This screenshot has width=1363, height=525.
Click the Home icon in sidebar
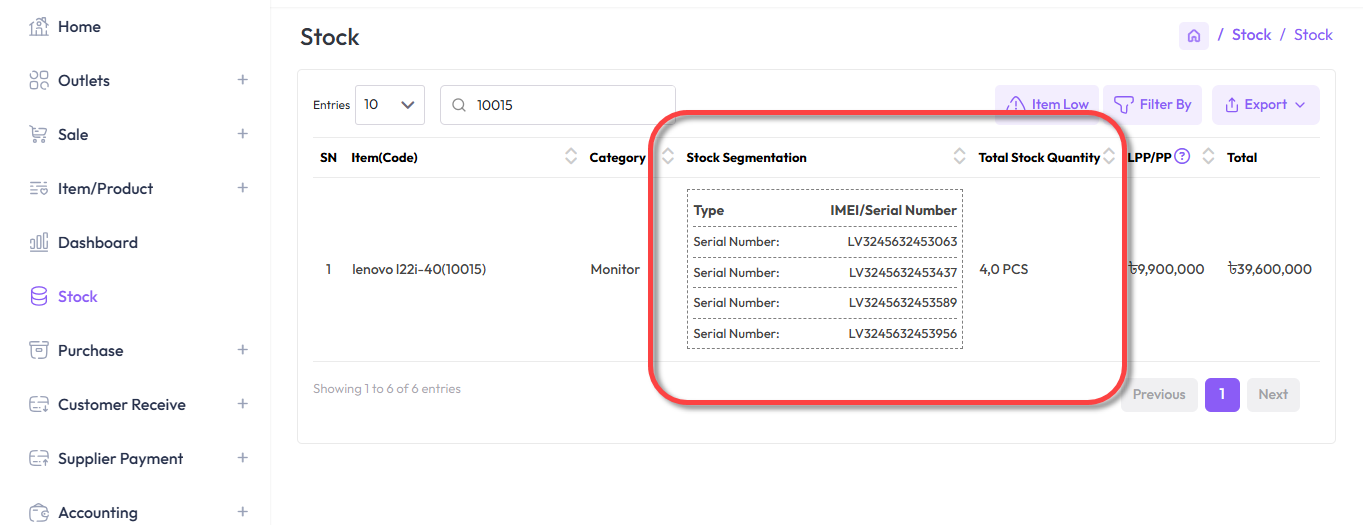click(x=39, y=27)
